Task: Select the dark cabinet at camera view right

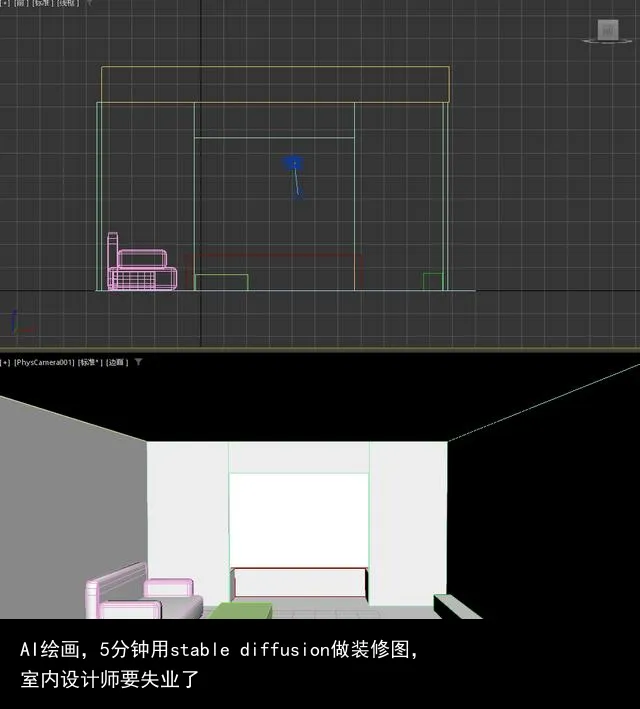Action: pos(456,606)
